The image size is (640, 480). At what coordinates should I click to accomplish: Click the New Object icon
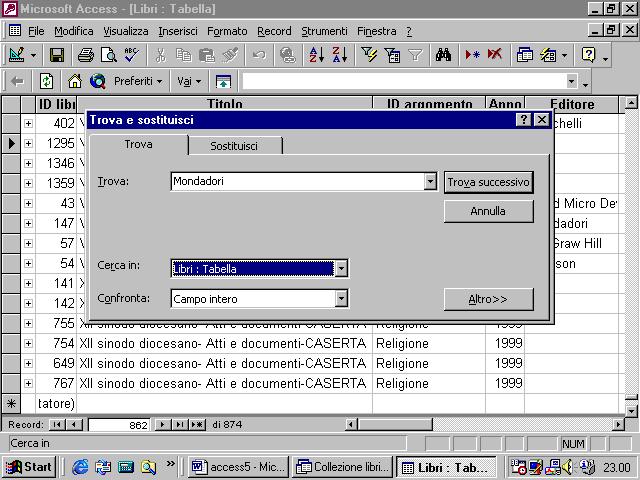tap(548, 55)
